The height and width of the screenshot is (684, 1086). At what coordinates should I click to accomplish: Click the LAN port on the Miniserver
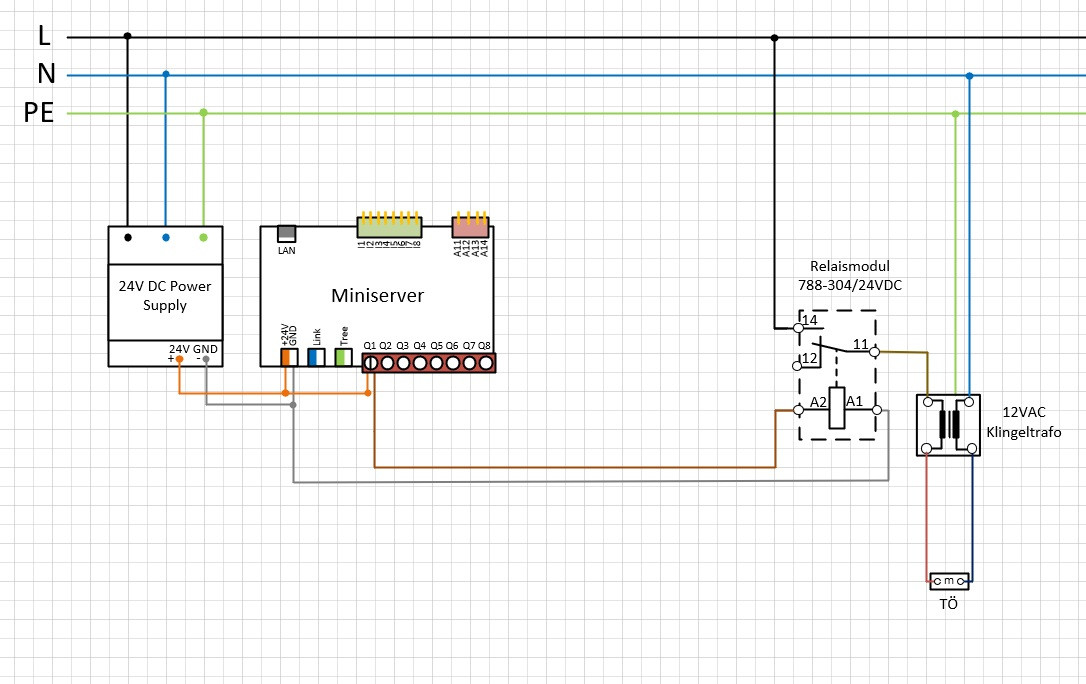click(x=286, y=233)
